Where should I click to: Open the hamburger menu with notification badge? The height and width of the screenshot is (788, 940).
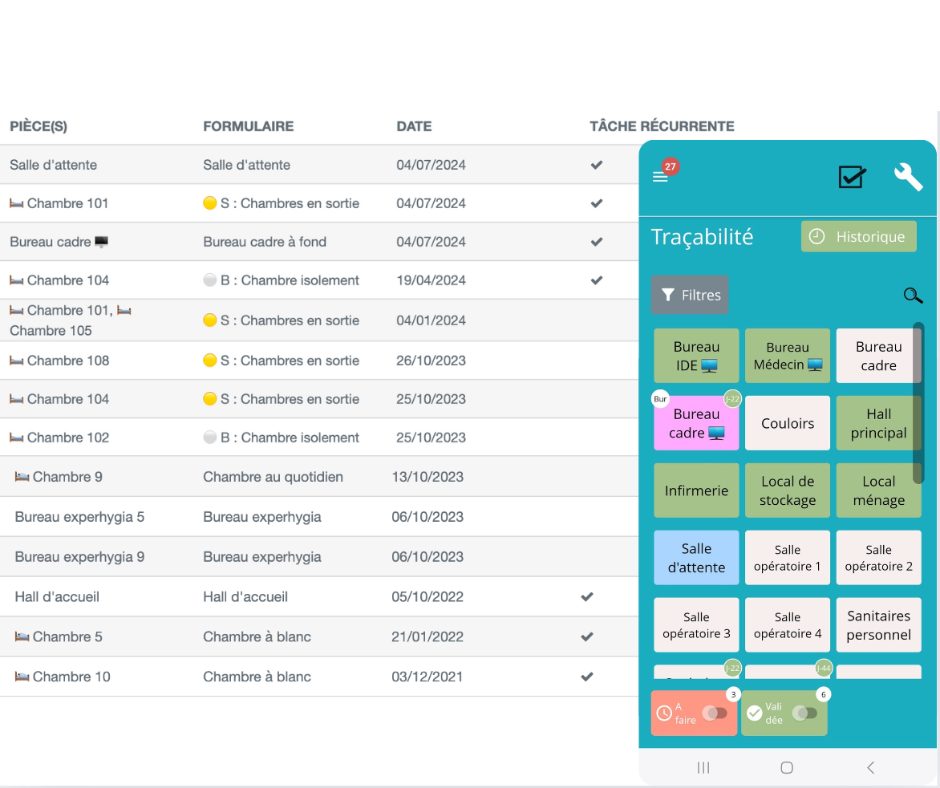coord(660,177)
